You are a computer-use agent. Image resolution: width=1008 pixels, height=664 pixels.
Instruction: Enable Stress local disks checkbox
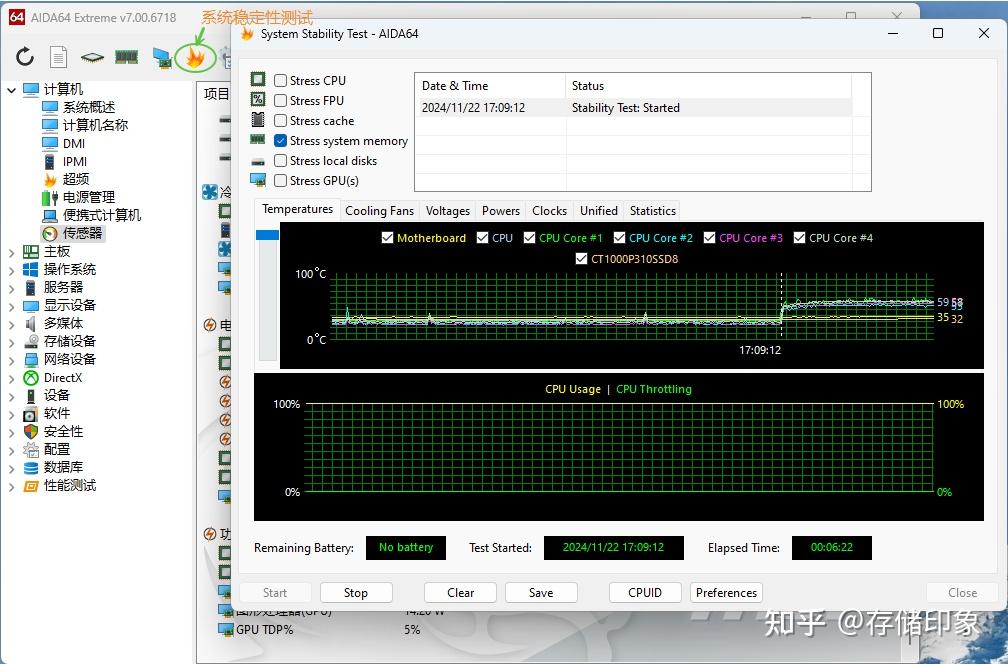point(280,160)
